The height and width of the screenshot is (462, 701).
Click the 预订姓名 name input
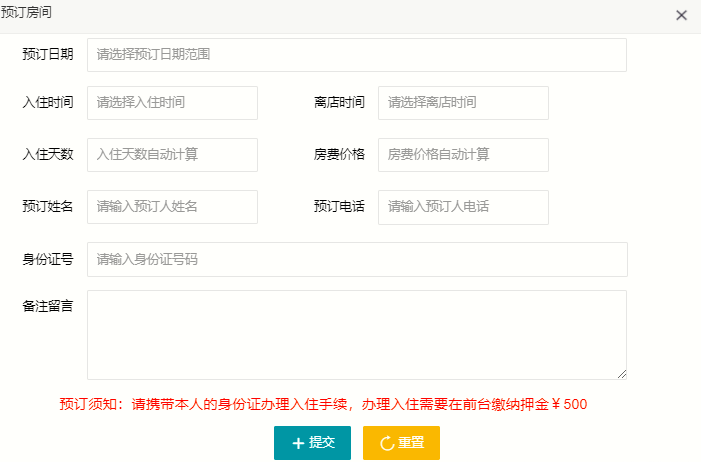click(172, 207)
